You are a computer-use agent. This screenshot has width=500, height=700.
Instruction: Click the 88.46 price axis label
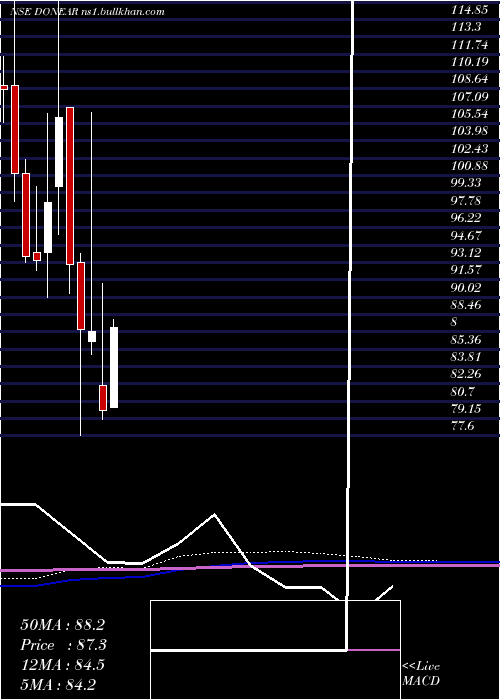[x=466, y=304]
